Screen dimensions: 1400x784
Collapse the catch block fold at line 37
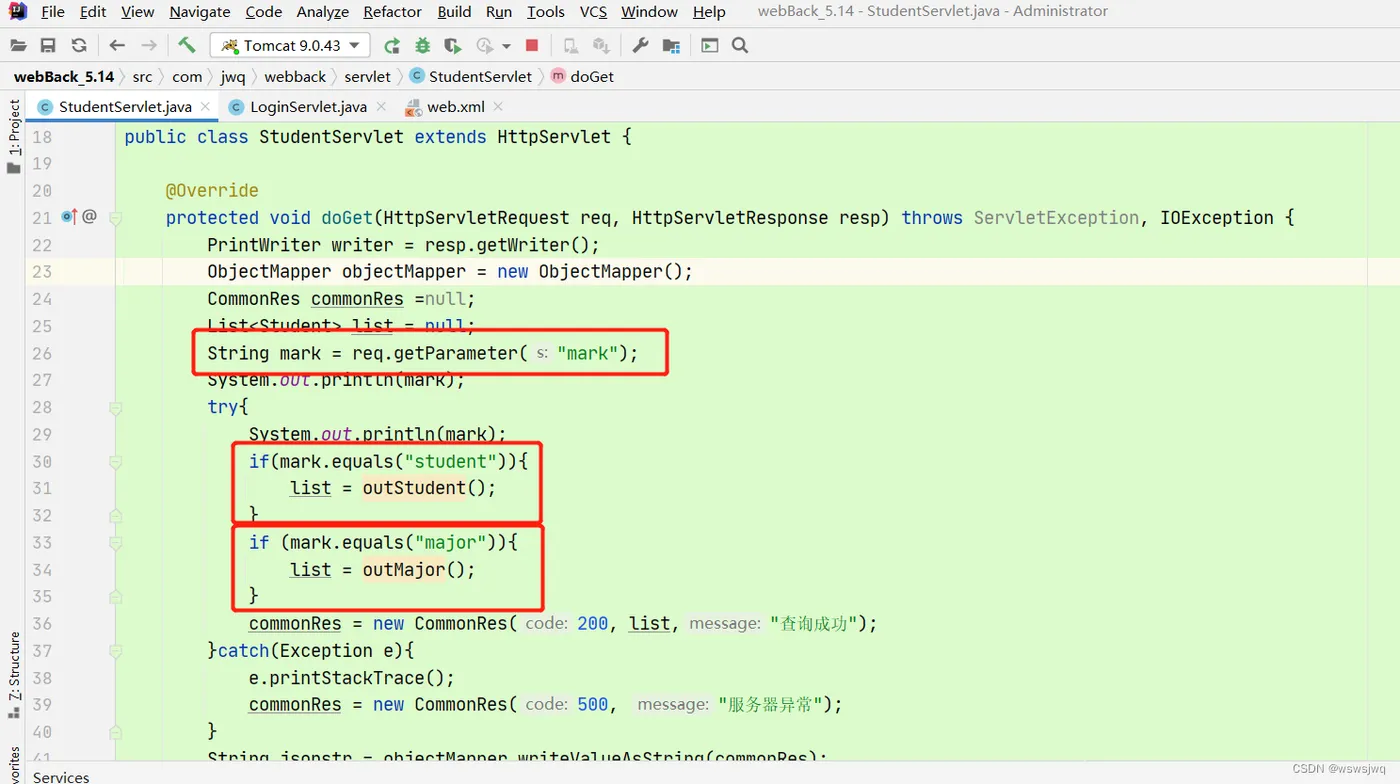(x=115, y=651)
